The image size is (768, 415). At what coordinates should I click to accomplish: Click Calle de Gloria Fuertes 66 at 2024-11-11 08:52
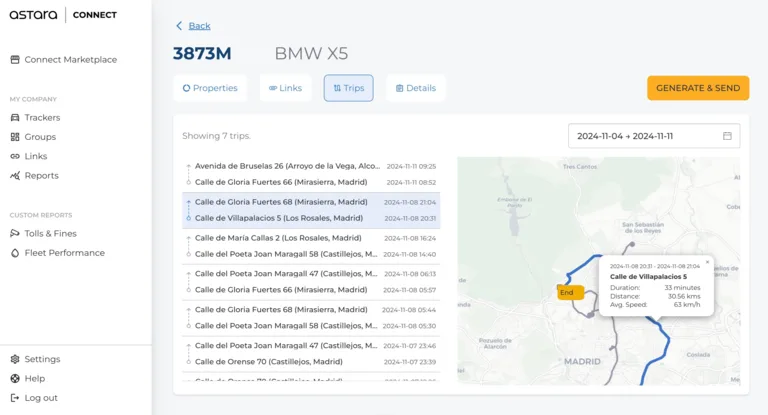(x=311, y=182)
